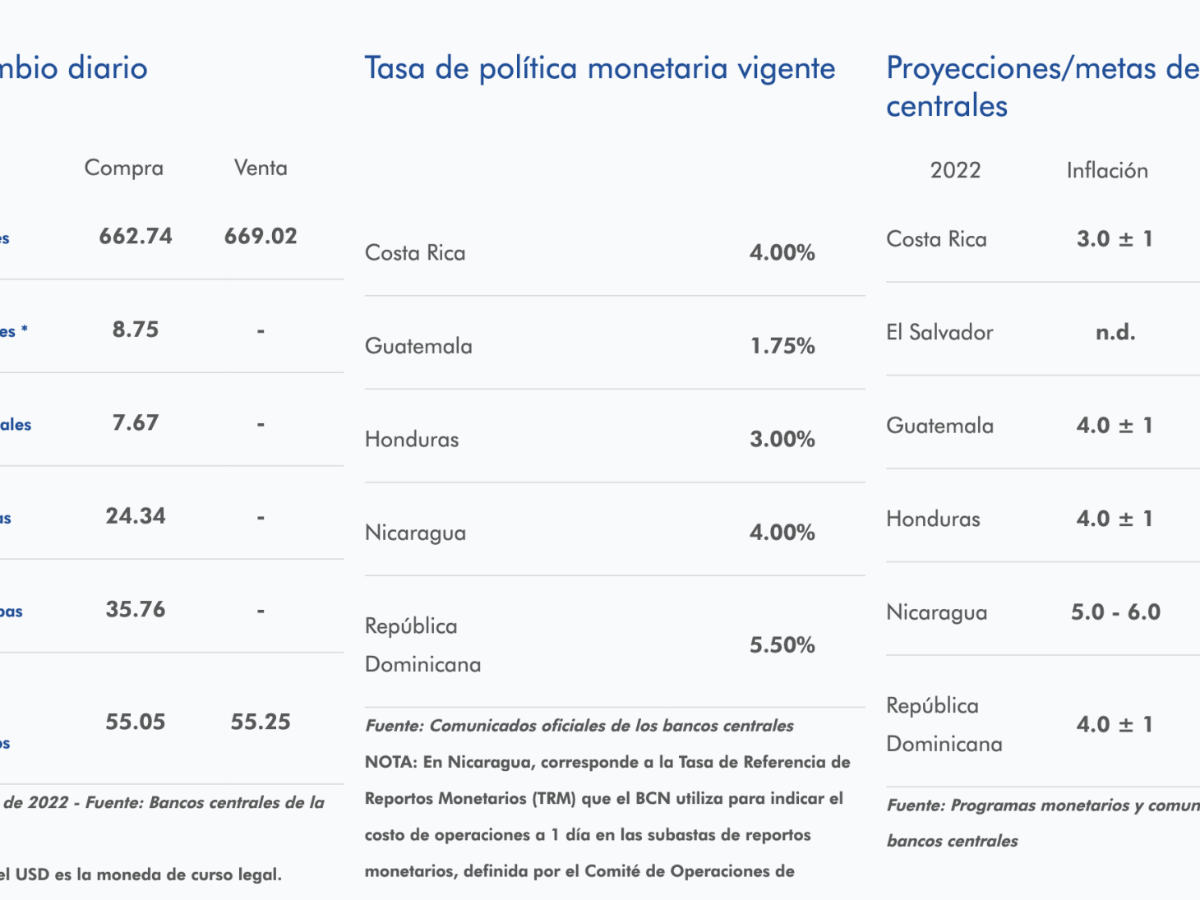
Task: Click the 'Venta' column header
Action: click(260, 168)
